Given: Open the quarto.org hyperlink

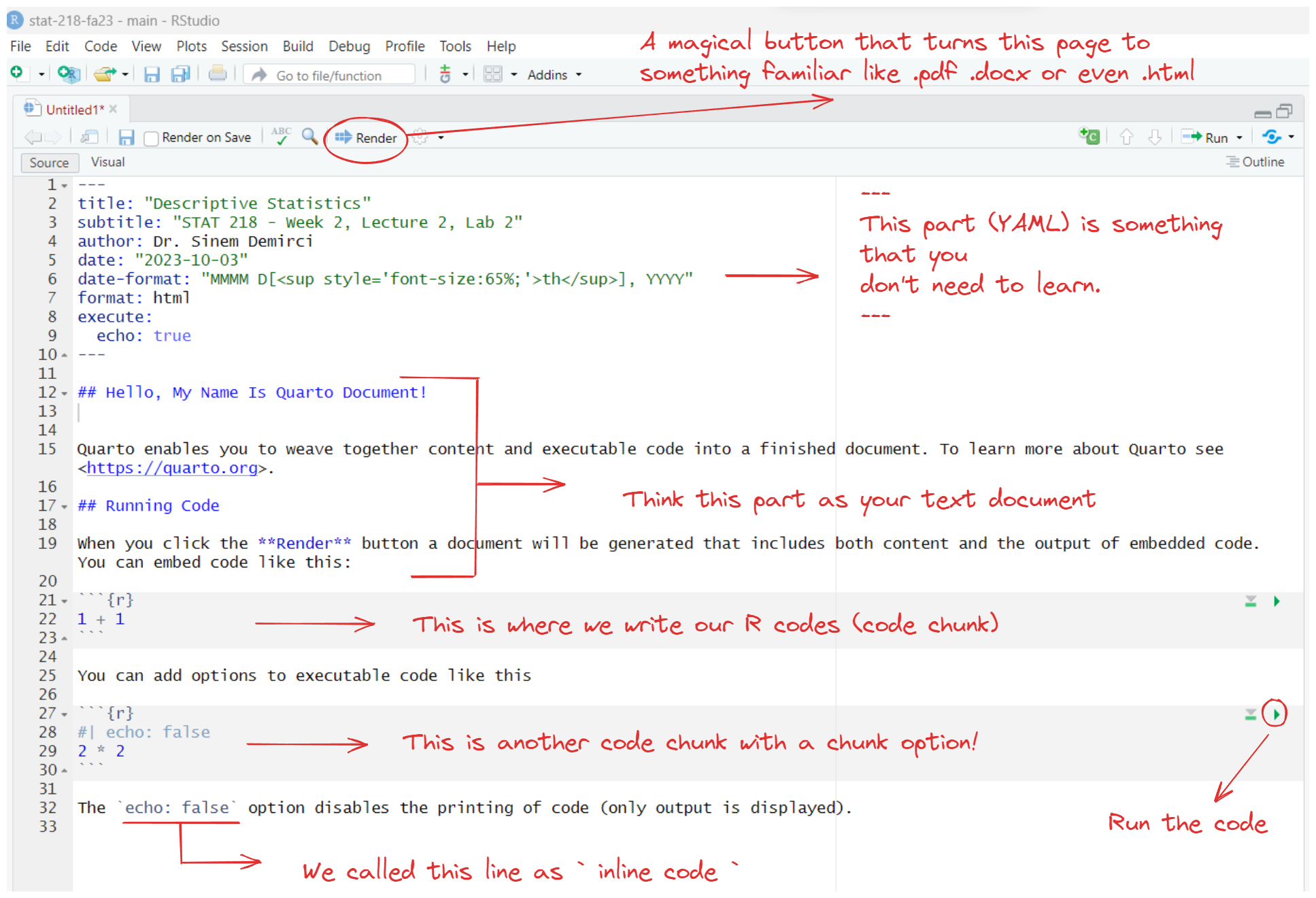Looking at the screenshot, I should click(173, 468).
